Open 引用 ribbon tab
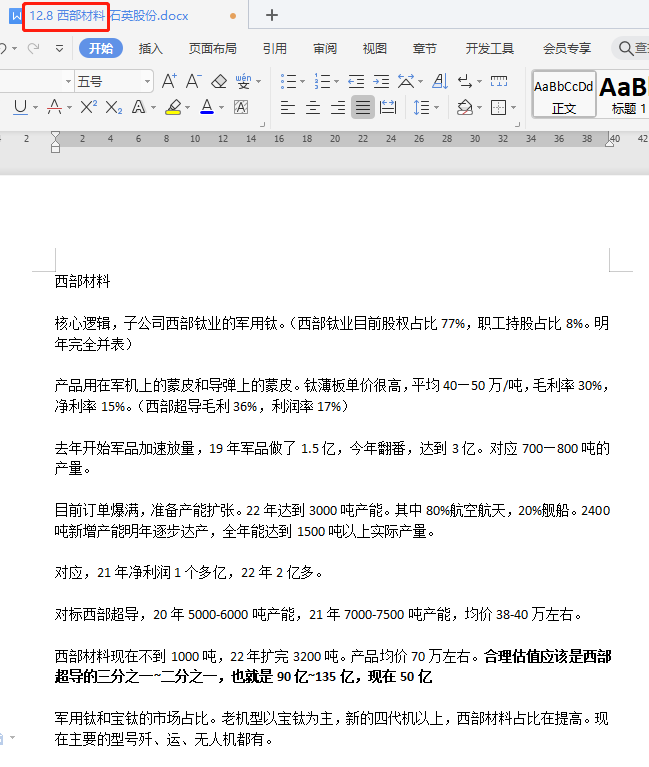This screenshot has width=649, height=767. click(274, 48)
